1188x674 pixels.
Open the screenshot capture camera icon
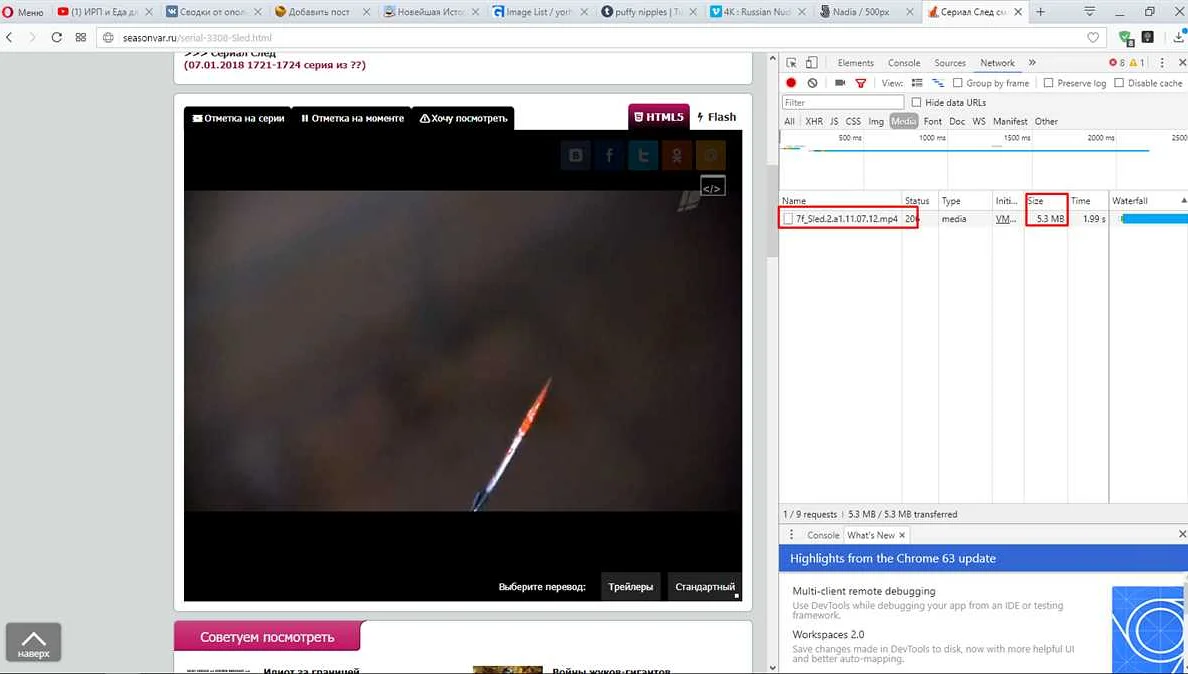pyautogui.click(x=838, y=82)
